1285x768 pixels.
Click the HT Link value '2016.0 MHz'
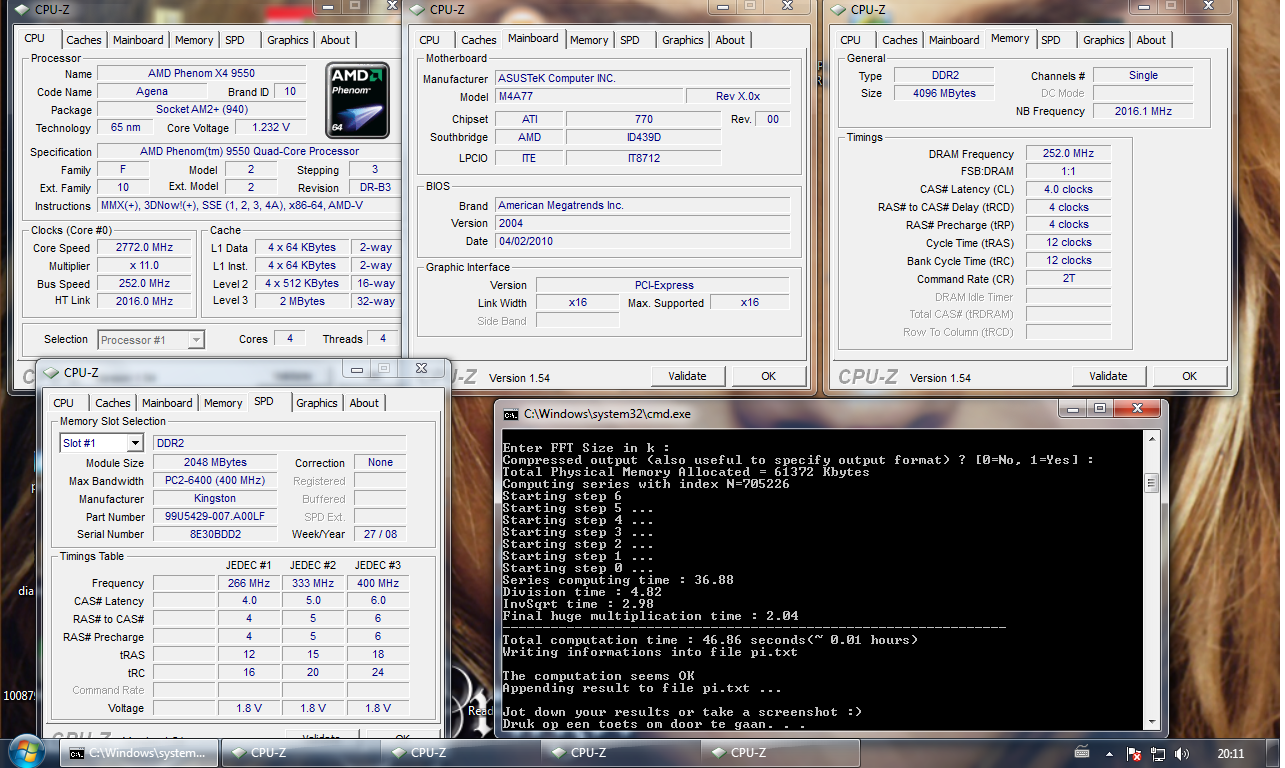click(x=145, y=301)
